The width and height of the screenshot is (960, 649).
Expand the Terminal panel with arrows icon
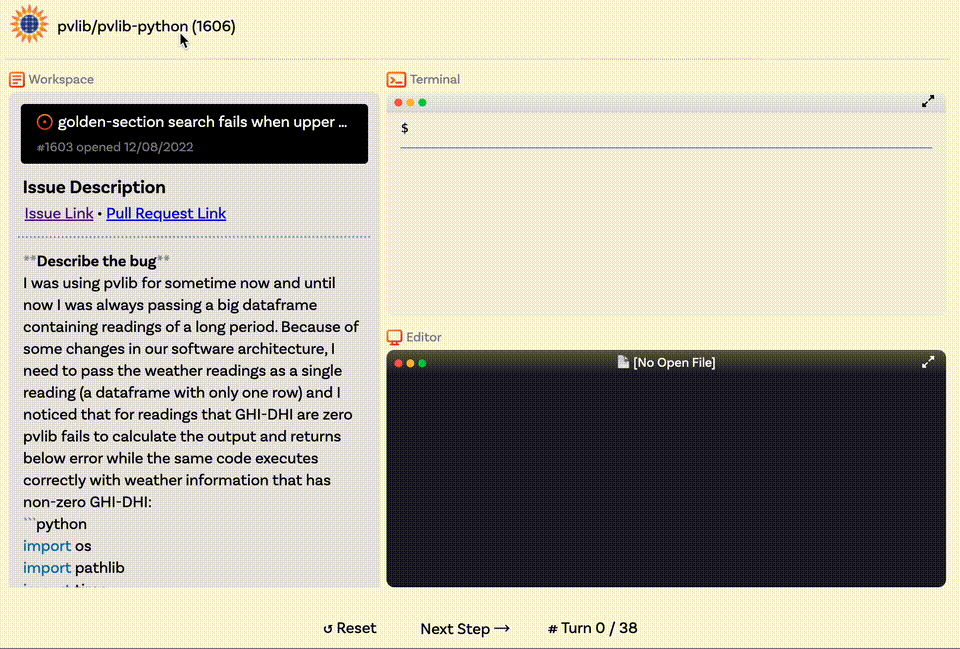(x=928, y=102)
